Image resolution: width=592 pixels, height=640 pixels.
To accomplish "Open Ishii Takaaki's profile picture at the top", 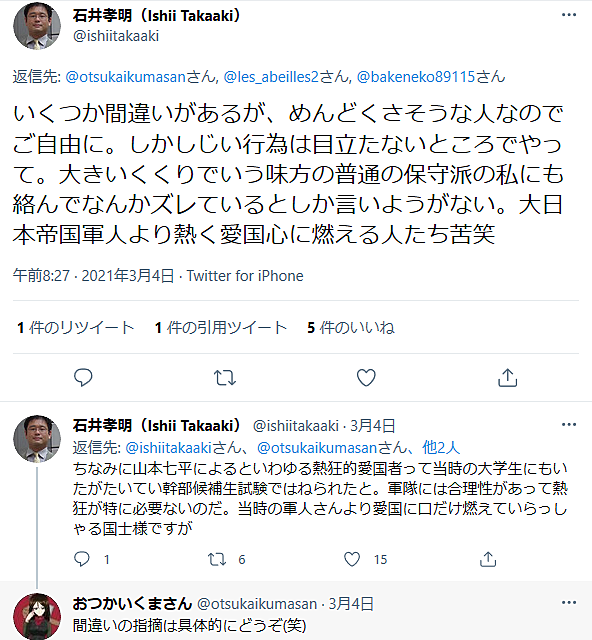I will point(37,26).
